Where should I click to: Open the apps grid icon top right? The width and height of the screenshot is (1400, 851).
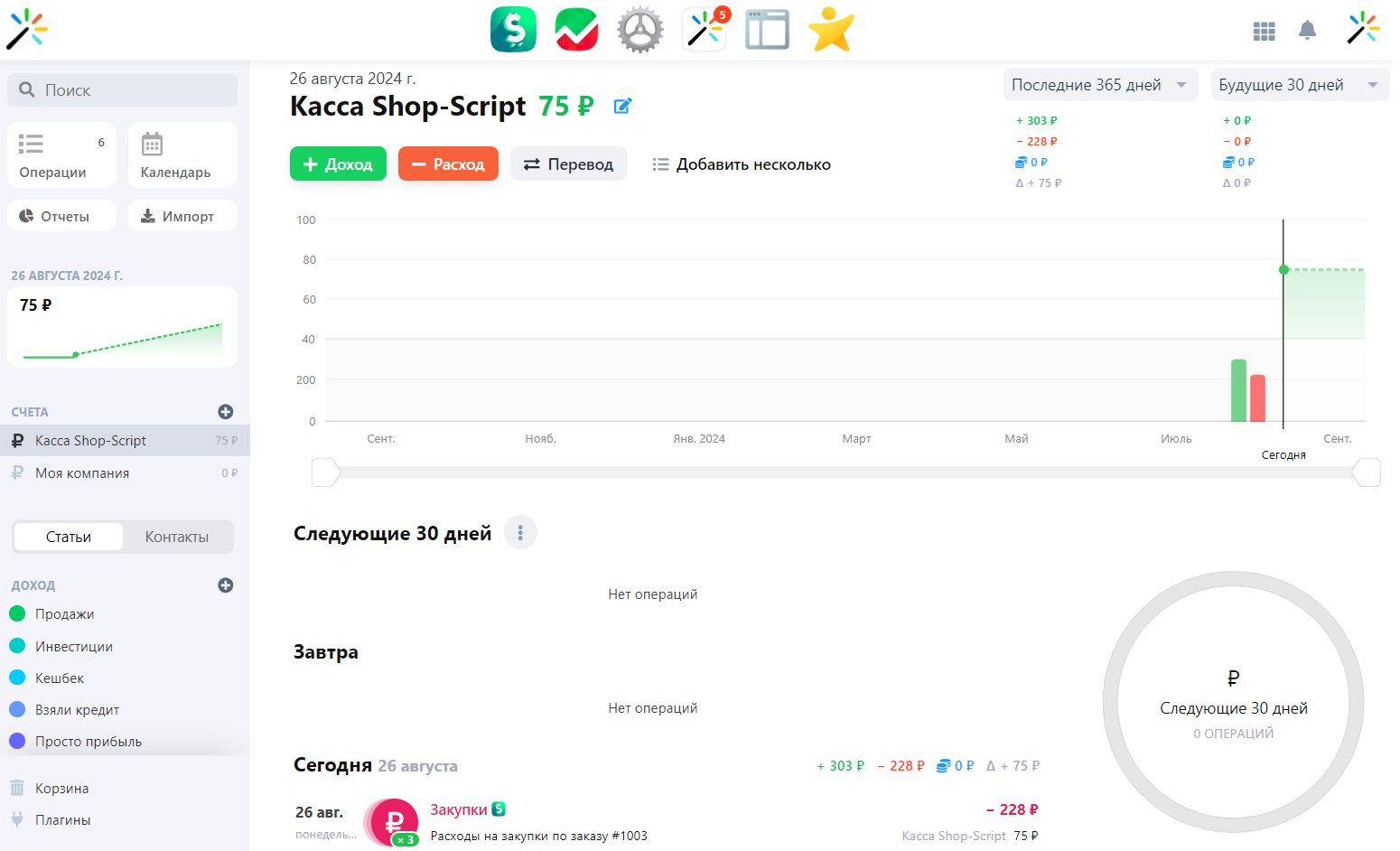click(x=1264, y=30)
